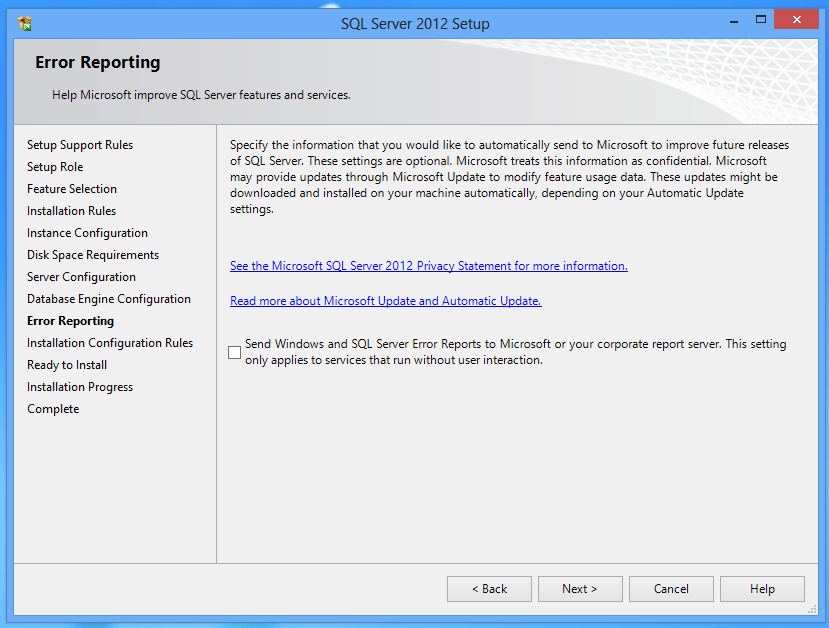Image resolution: width=829 pixels, height=628 pixels.
Task: Click the window resize grip corner
Action: (812, 610)
